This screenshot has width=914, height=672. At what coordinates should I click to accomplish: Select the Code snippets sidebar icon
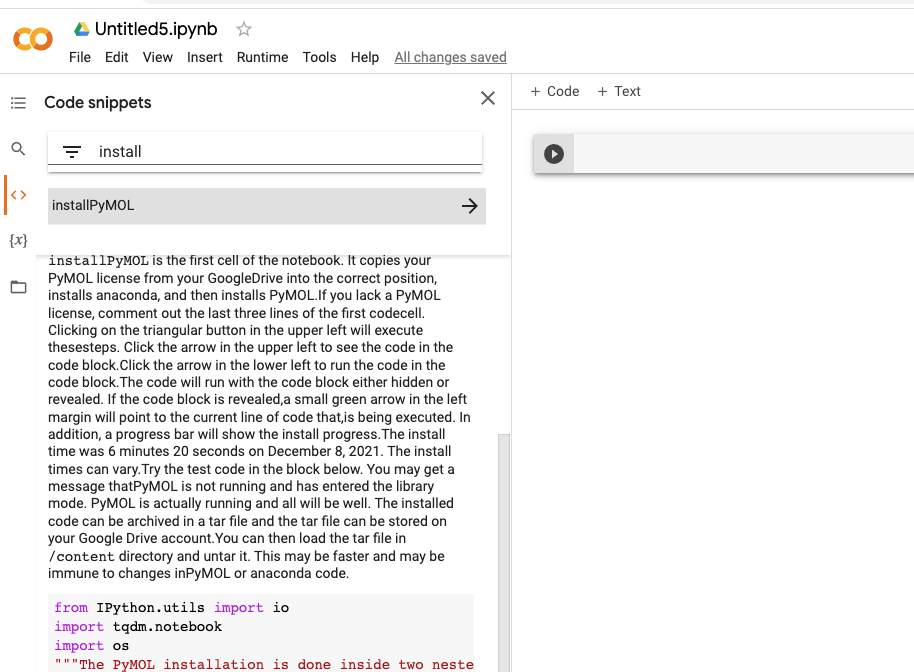(x=18, y=195)
